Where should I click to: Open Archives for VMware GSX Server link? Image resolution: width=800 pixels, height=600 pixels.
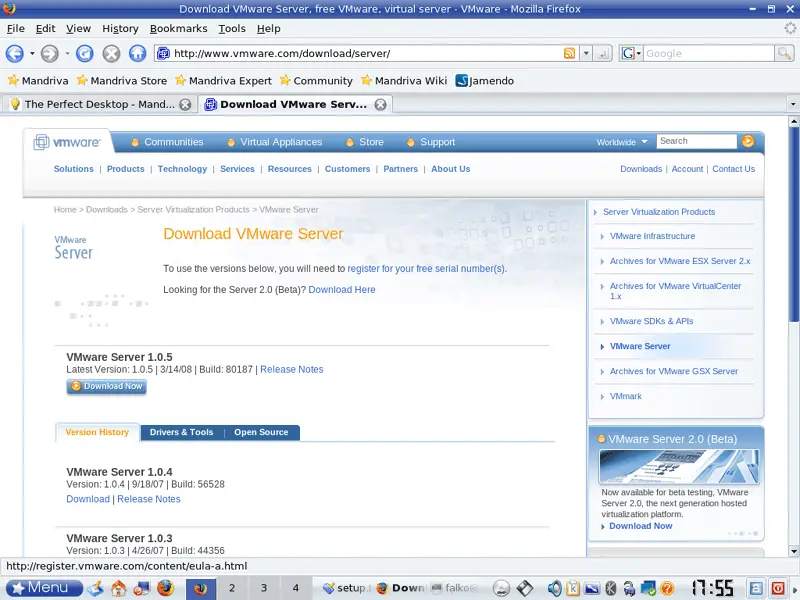pyautogui.click(x=674, y=371)
